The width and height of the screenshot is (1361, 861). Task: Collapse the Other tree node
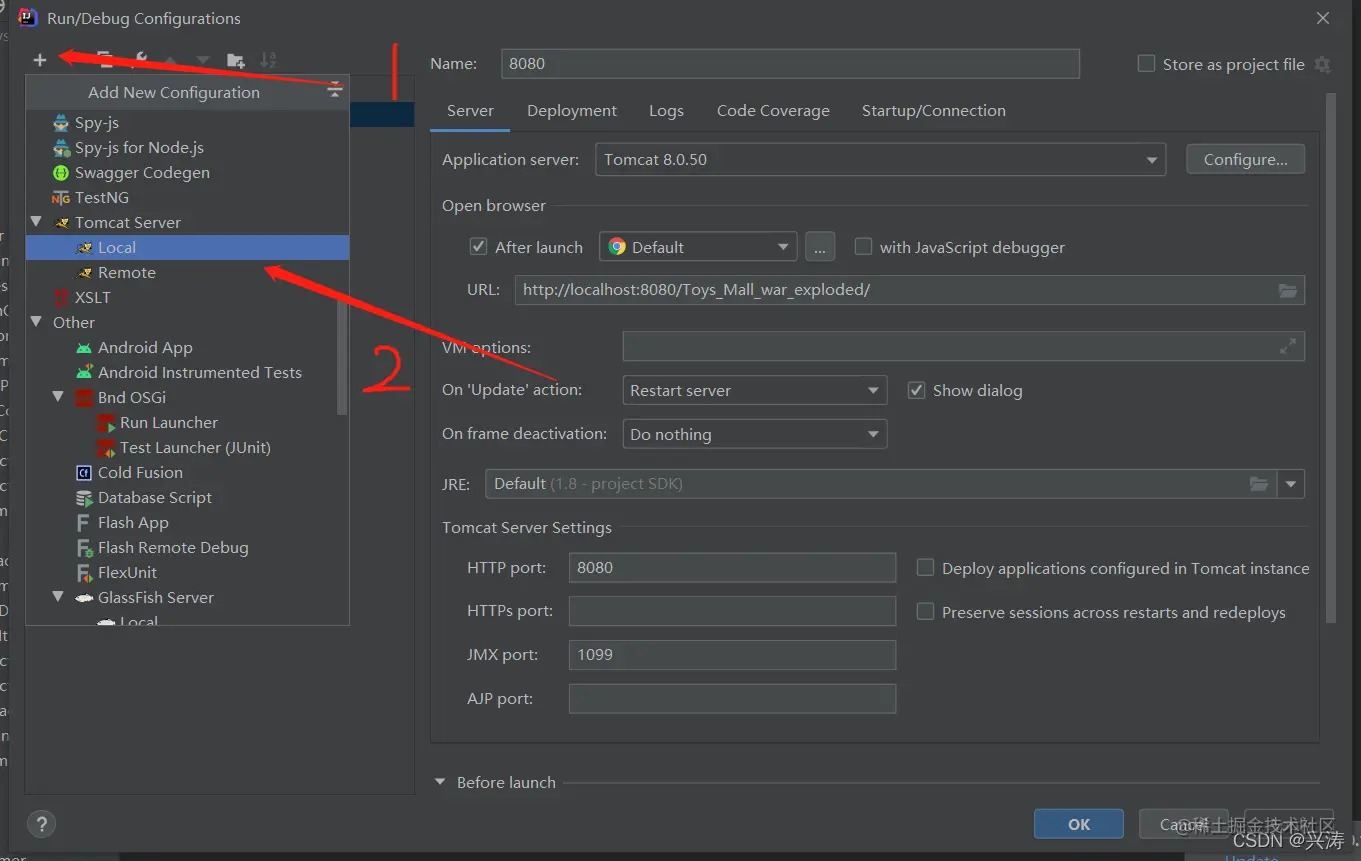click(x=36, y=322)
